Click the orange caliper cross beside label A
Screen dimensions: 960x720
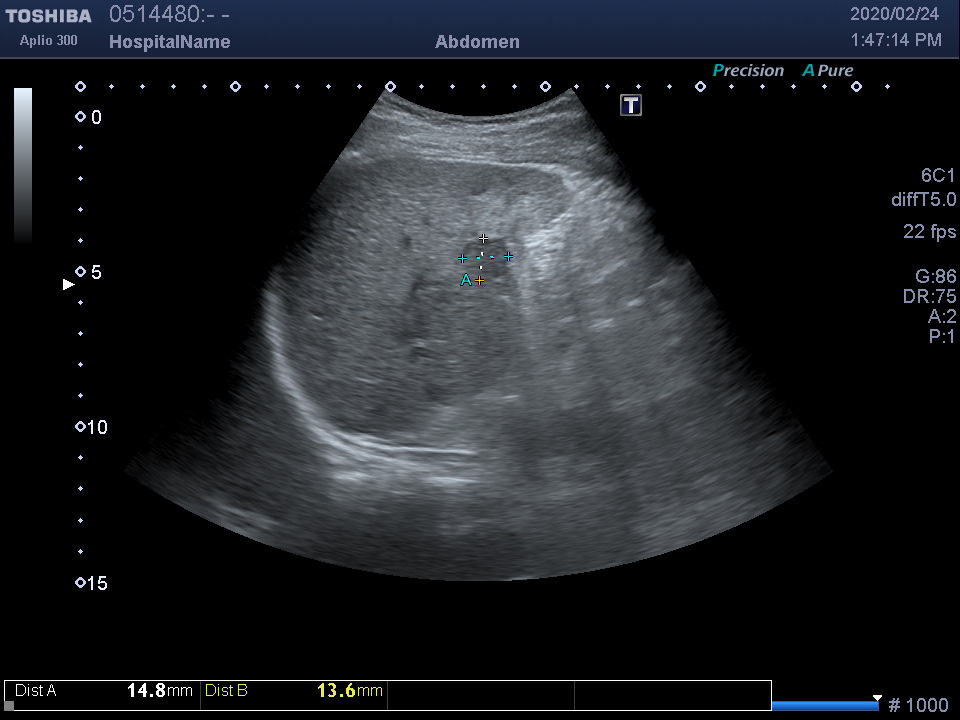480,281
